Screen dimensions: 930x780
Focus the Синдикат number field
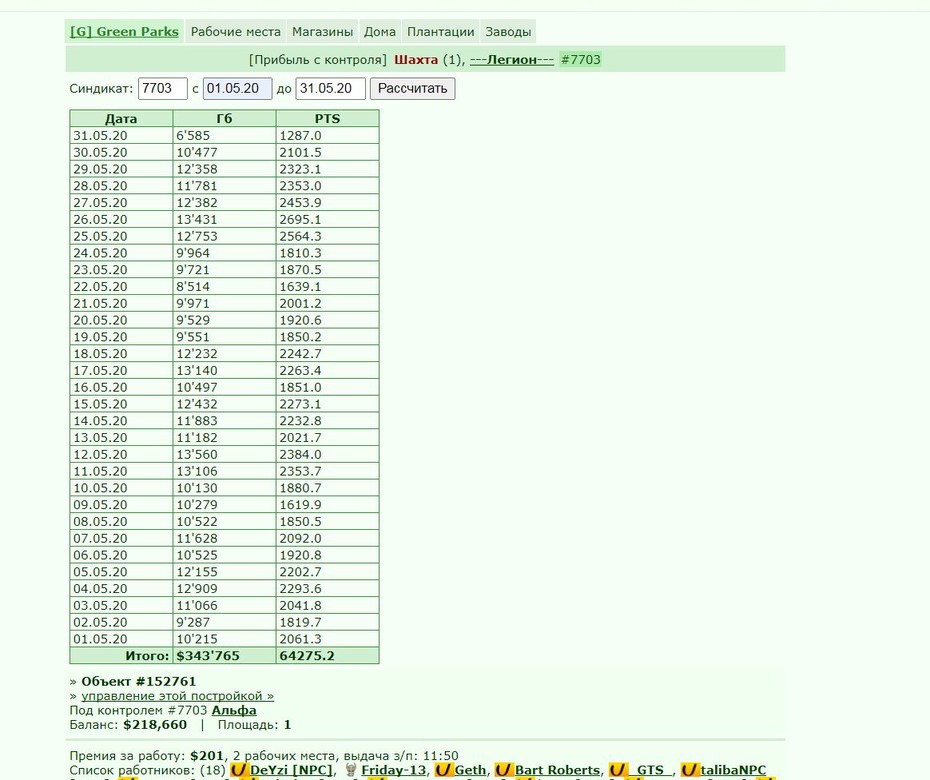click(x=163, y=88)
